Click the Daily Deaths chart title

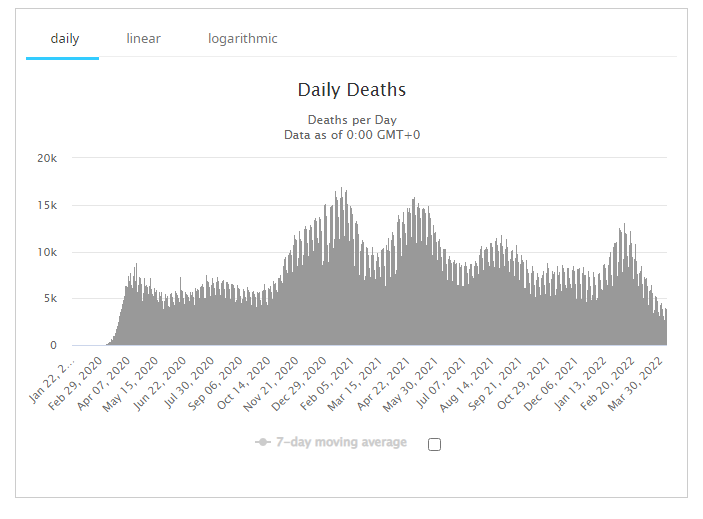pos(351,90)
